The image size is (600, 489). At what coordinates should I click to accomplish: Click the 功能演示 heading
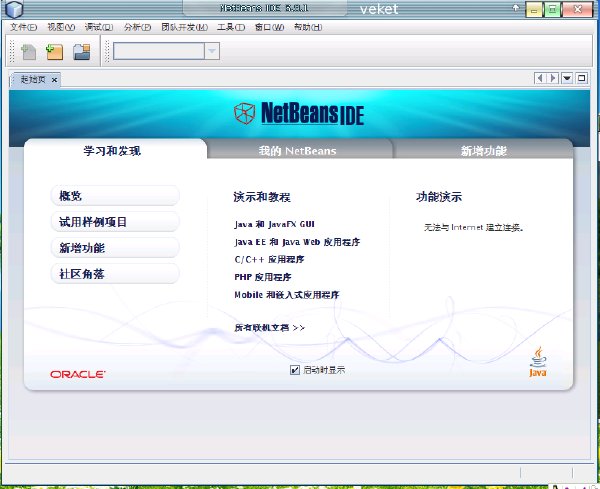439,197
